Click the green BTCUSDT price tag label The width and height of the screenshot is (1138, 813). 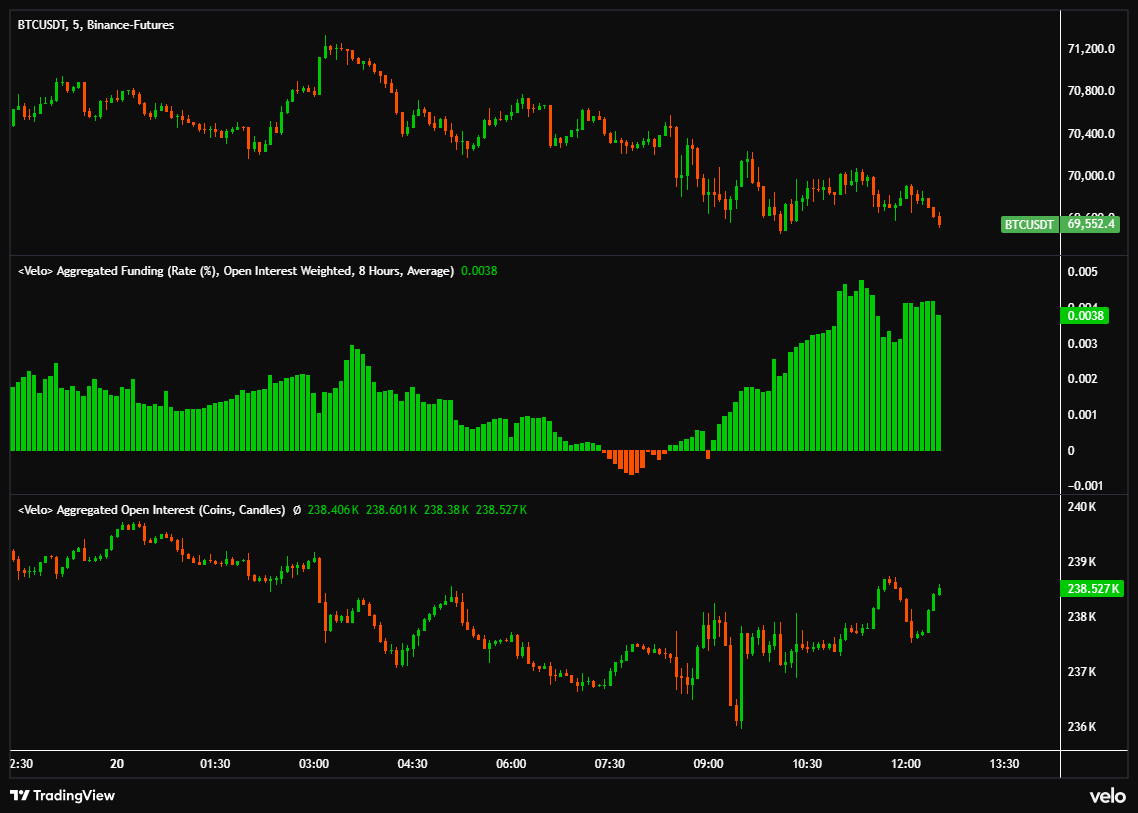point(1028,224)
